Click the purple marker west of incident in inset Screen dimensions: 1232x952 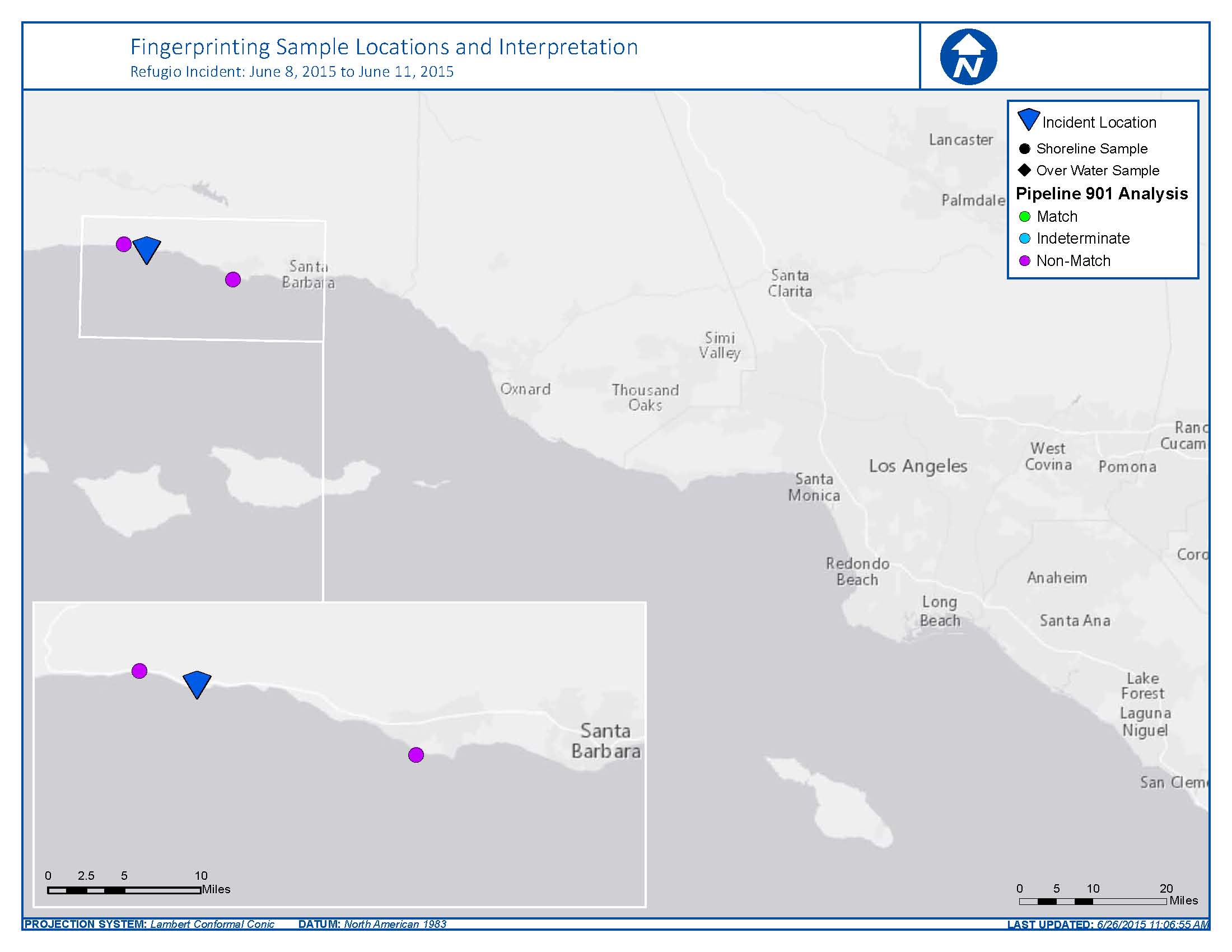point(139,670)
